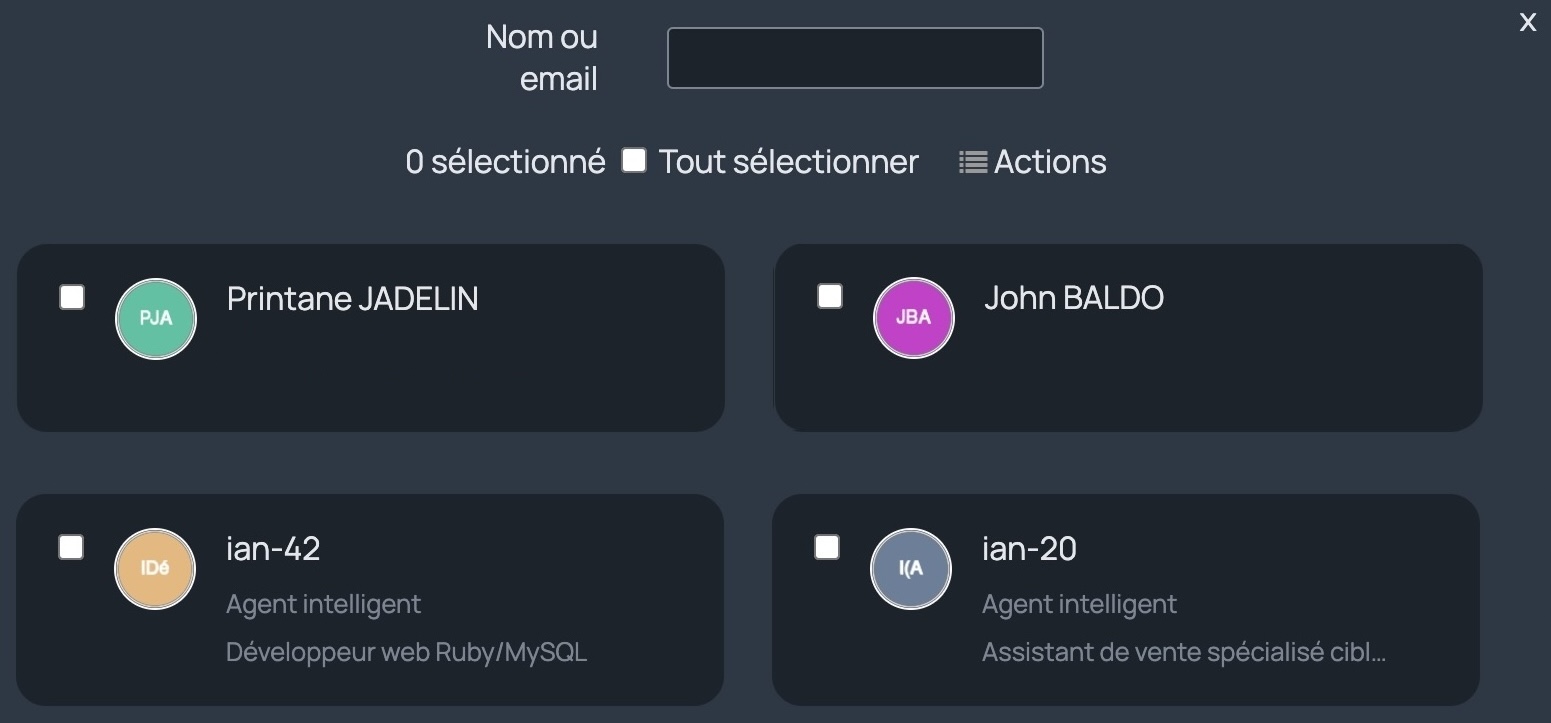Click the purple JBA avatar icon
The height and width of the screenshot is (723, 1551).
(914, 318)
